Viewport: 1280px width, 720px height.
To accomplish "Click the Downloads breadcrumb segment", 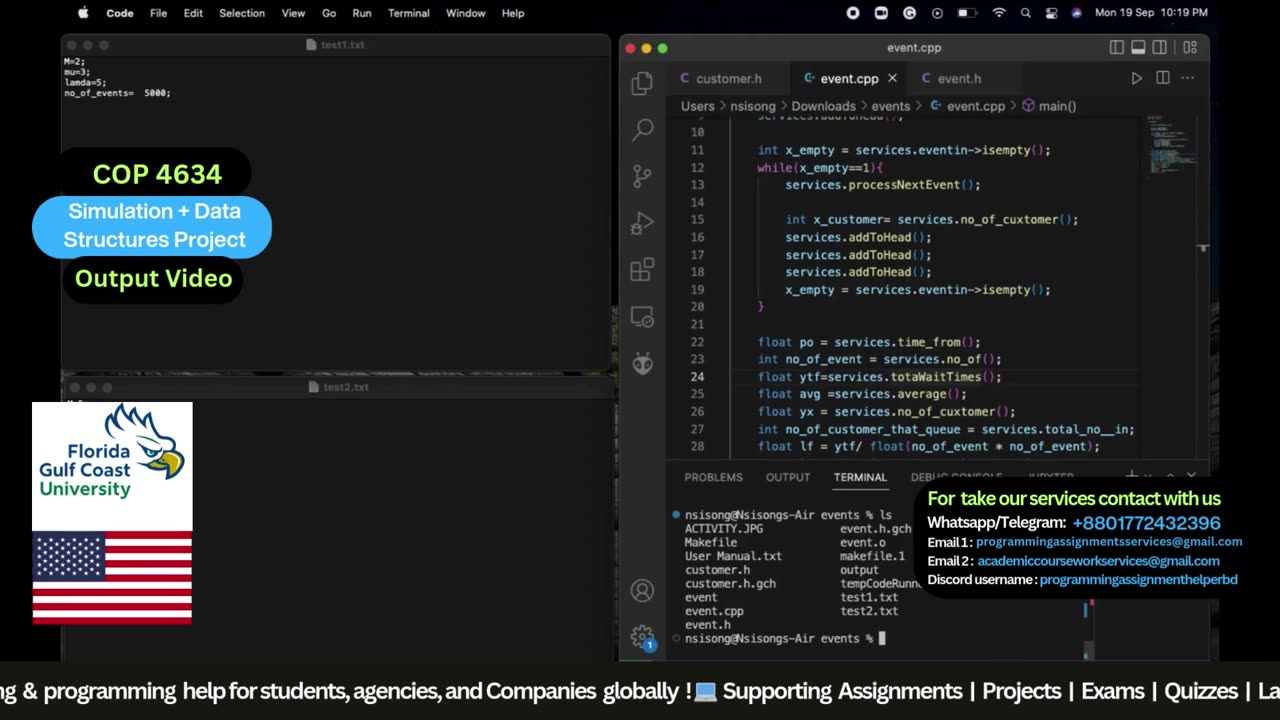I will [823, 106].
